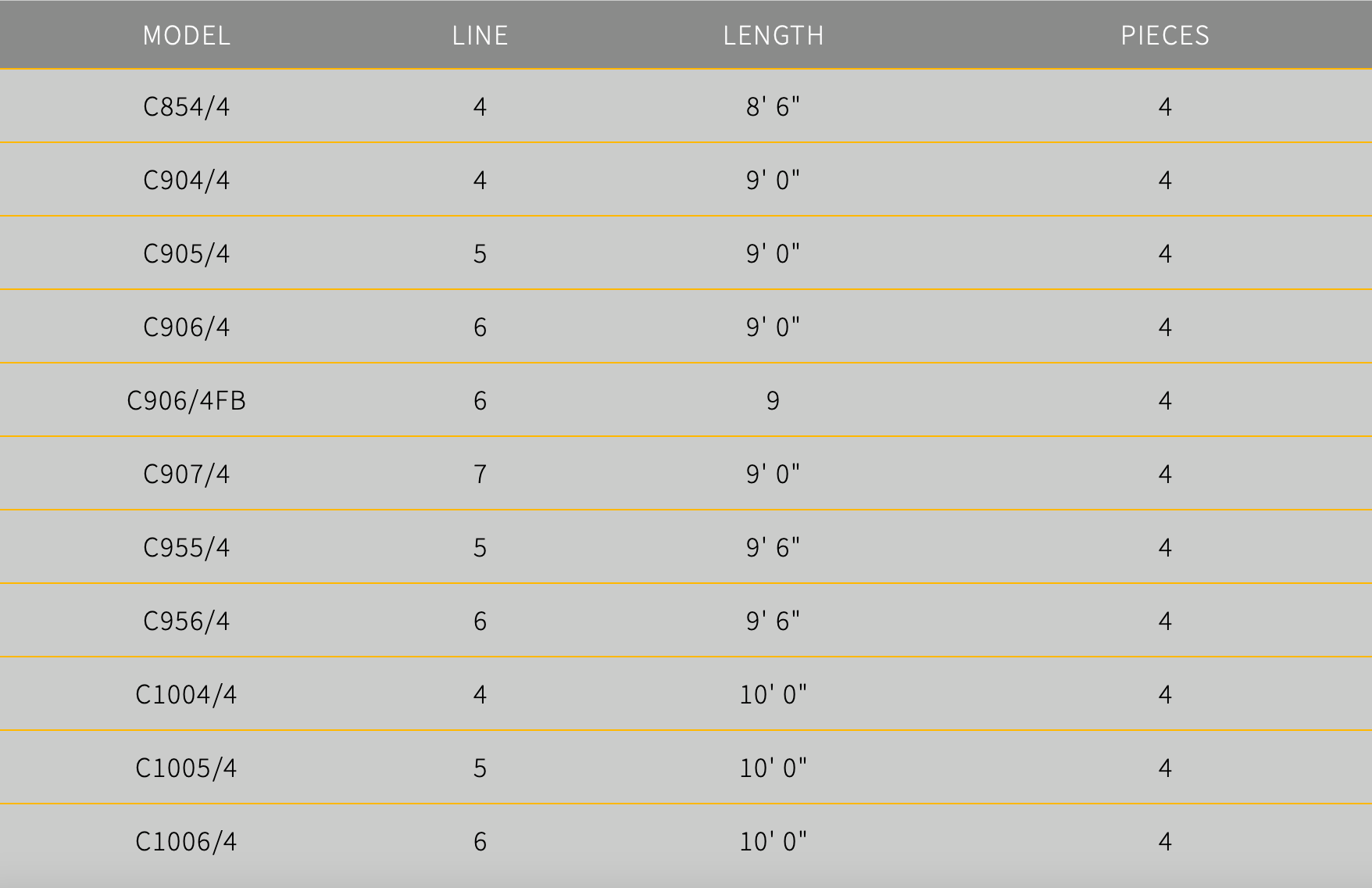Click model name C1006/4

click(187, 841)
